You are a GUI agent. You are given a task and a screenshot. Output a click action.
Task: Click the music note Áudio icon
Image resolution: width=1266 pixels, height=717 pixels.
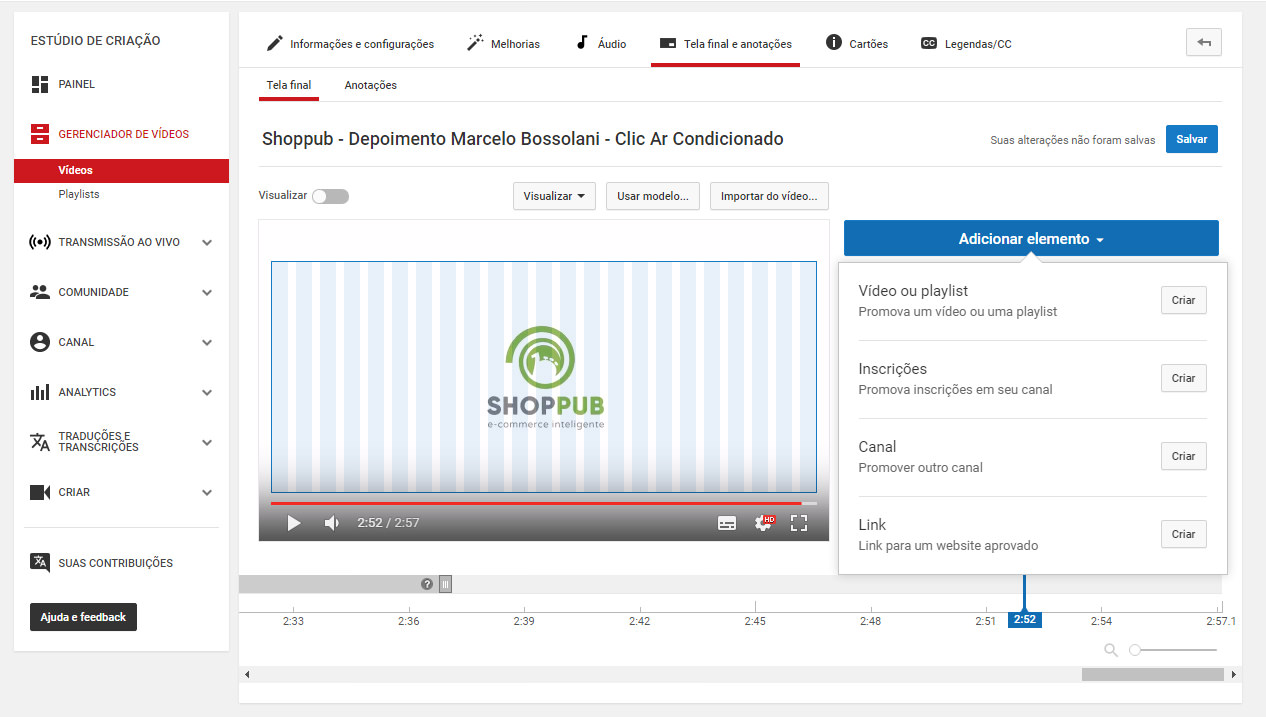tap(582, 43)
